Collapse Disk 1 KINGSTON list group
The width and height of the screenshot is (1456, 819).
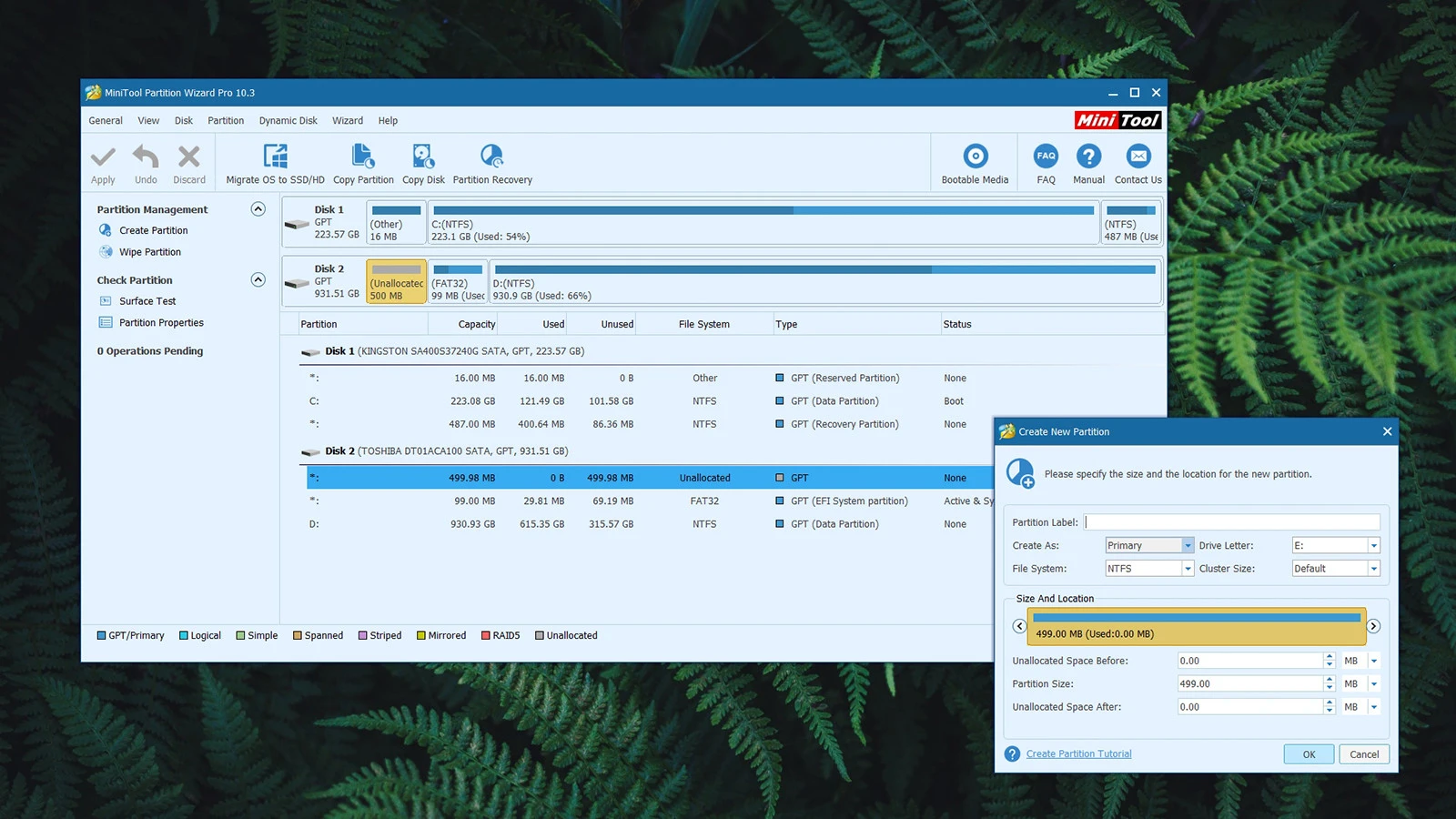pos(310,351)
